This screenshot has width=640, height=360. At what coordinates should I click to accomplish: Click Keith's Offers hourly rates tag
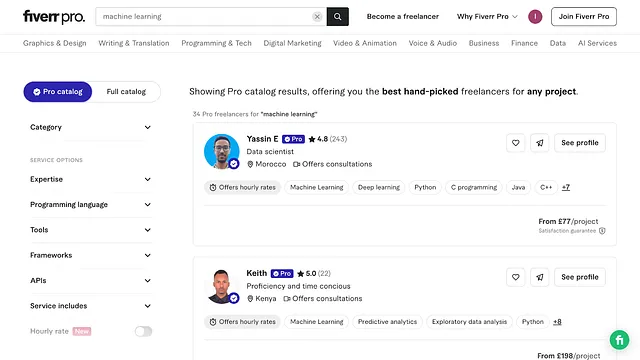pos(242,322)
